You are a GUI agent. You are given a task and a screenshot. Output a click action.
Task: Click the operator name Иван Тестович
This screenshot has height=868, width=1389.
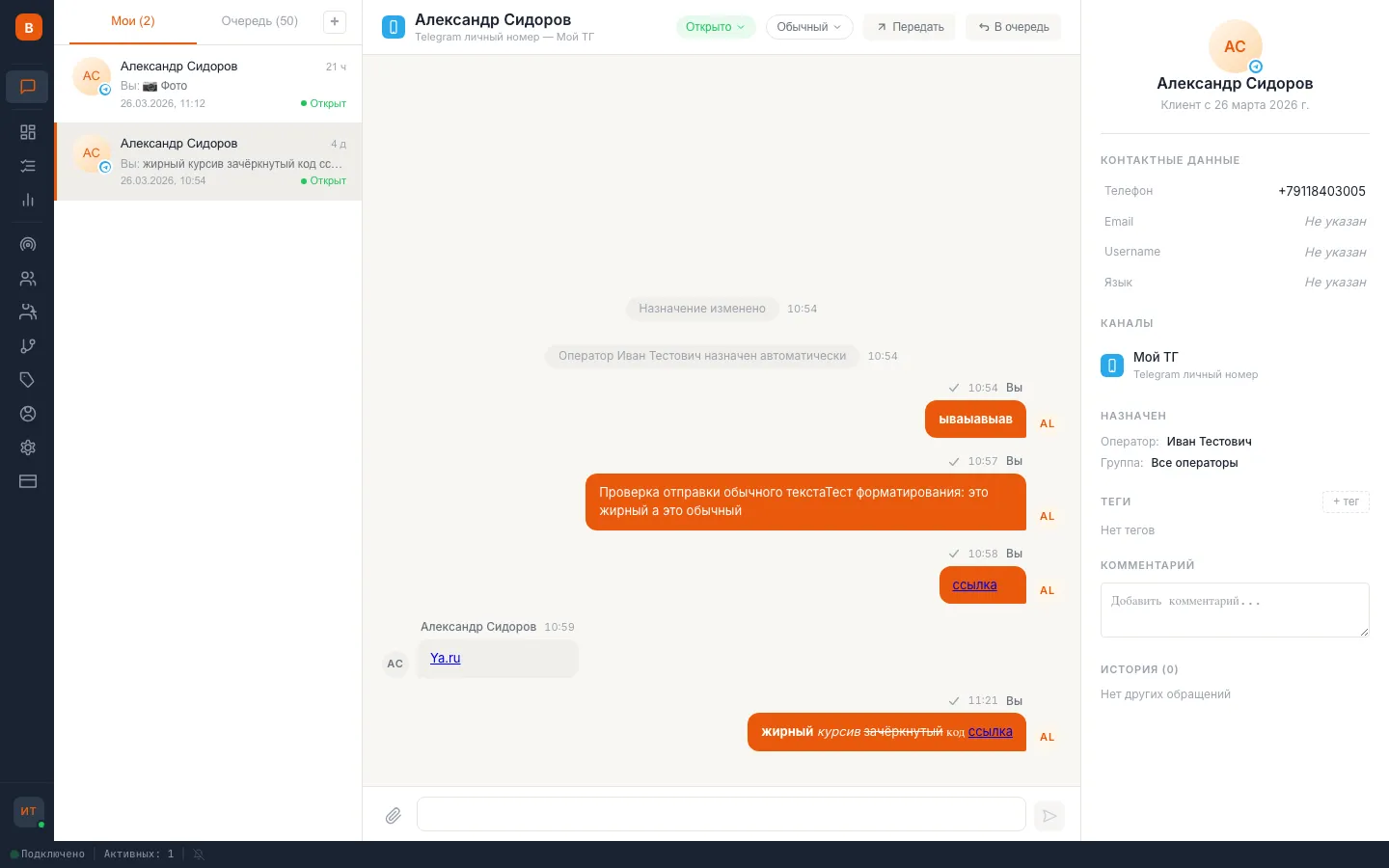coord(1209,442)
